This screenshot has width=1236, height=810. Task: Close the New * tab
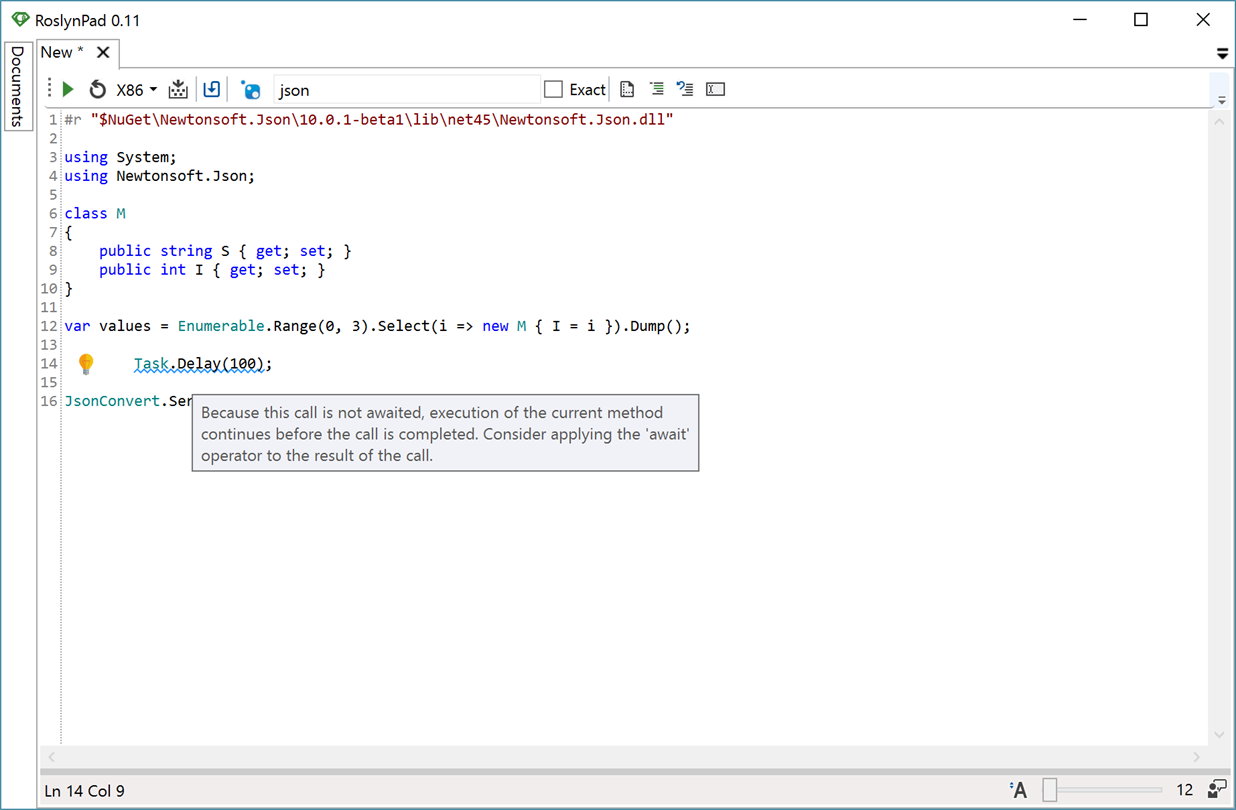pyautogui.click(x=103, y=52)
